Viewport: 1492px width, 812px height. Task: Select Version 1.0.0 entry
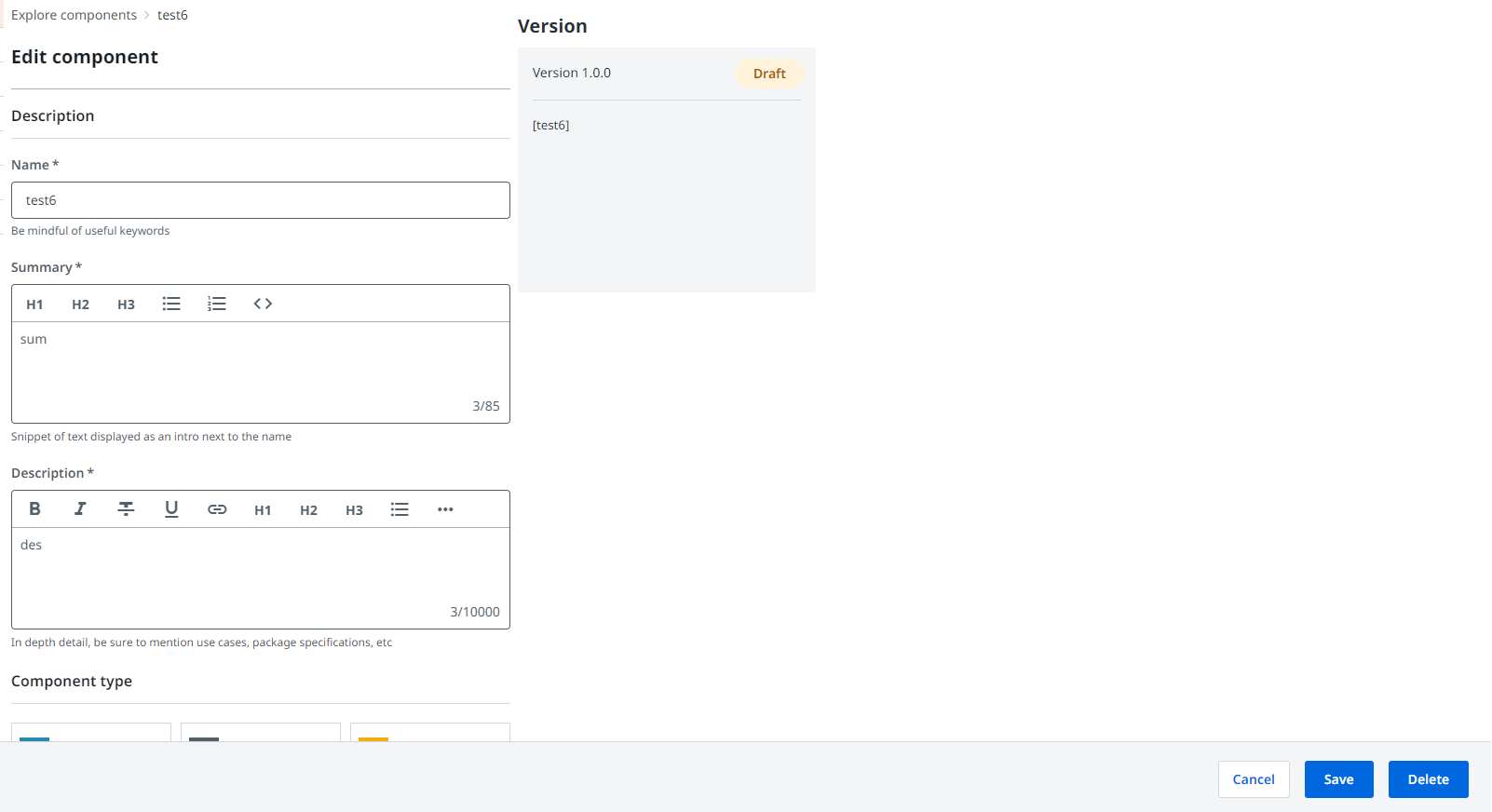pos(572,73)
